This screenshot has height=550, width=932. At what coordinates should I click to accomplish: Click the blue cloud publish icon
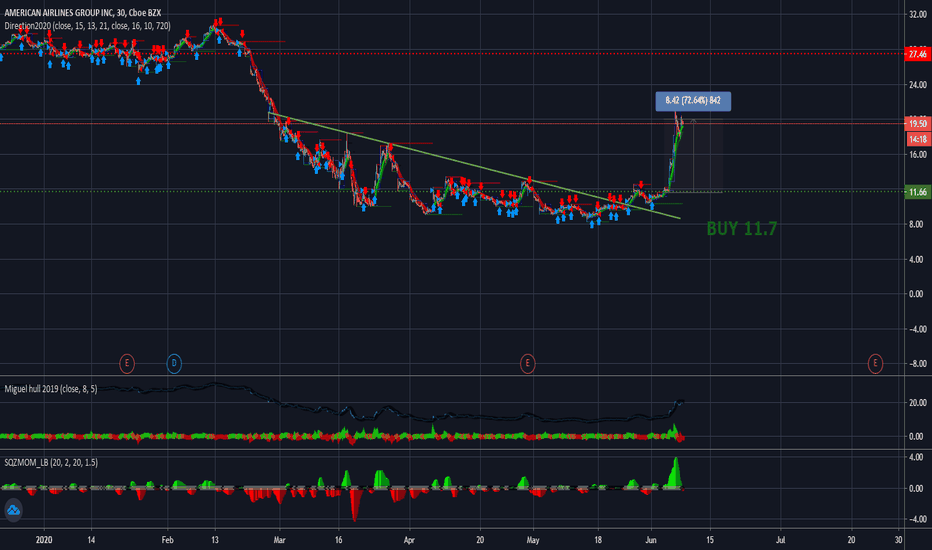(x=13, y=510)
